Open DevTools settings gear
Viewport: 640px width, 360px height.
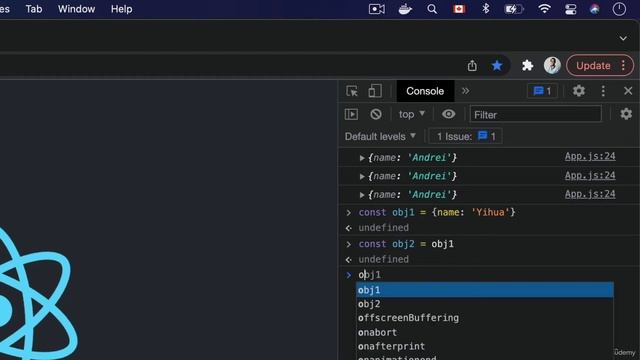click(578, 91)
